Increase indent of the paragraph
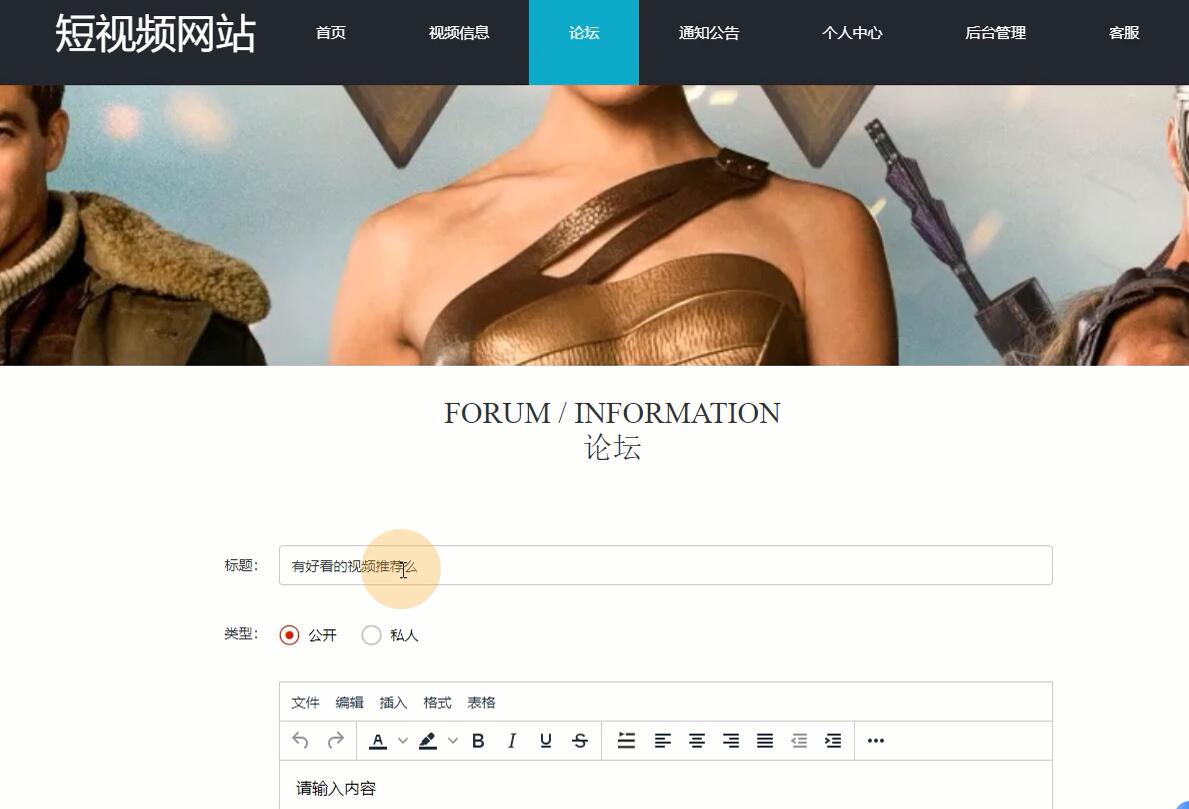Screen dimensions: 1189x809 (x=833, y=741)
